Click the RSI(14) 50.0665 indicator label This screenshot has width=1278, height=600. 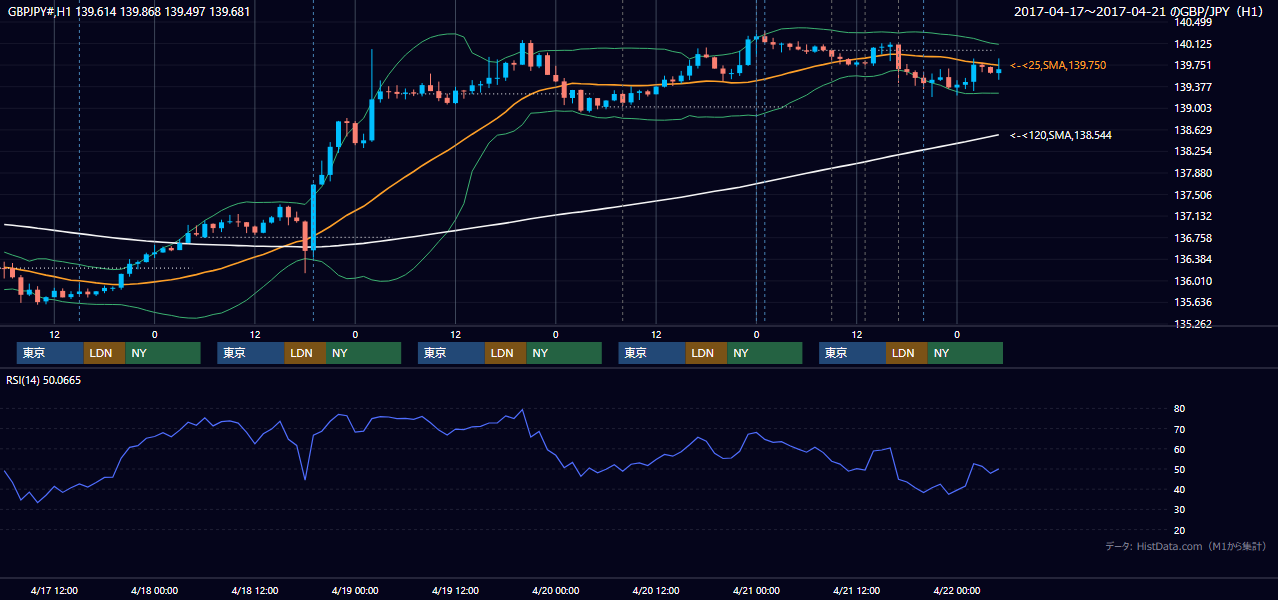click(x=43, y=380)
